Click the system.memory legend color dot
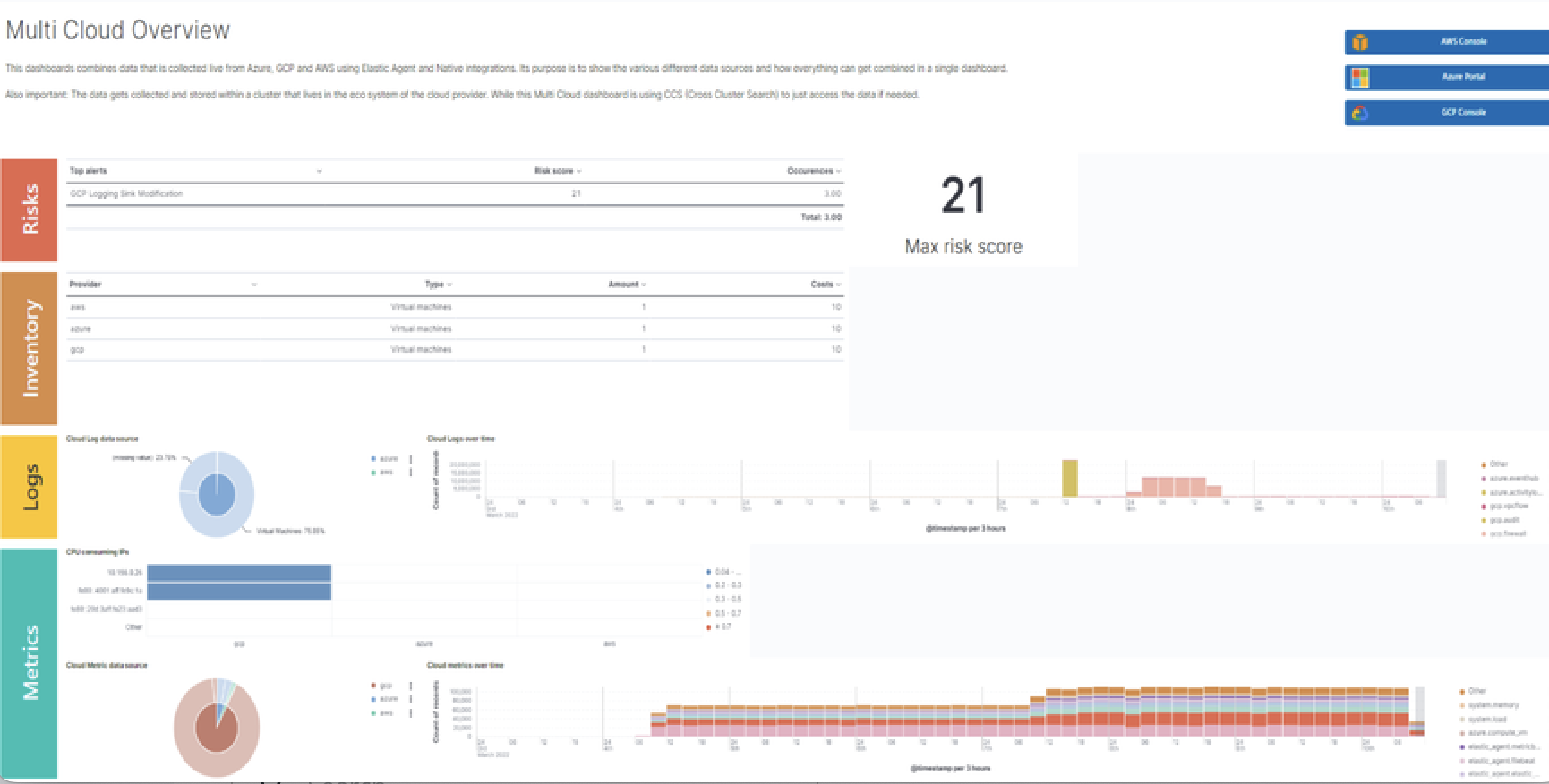 click(1463, 705)
